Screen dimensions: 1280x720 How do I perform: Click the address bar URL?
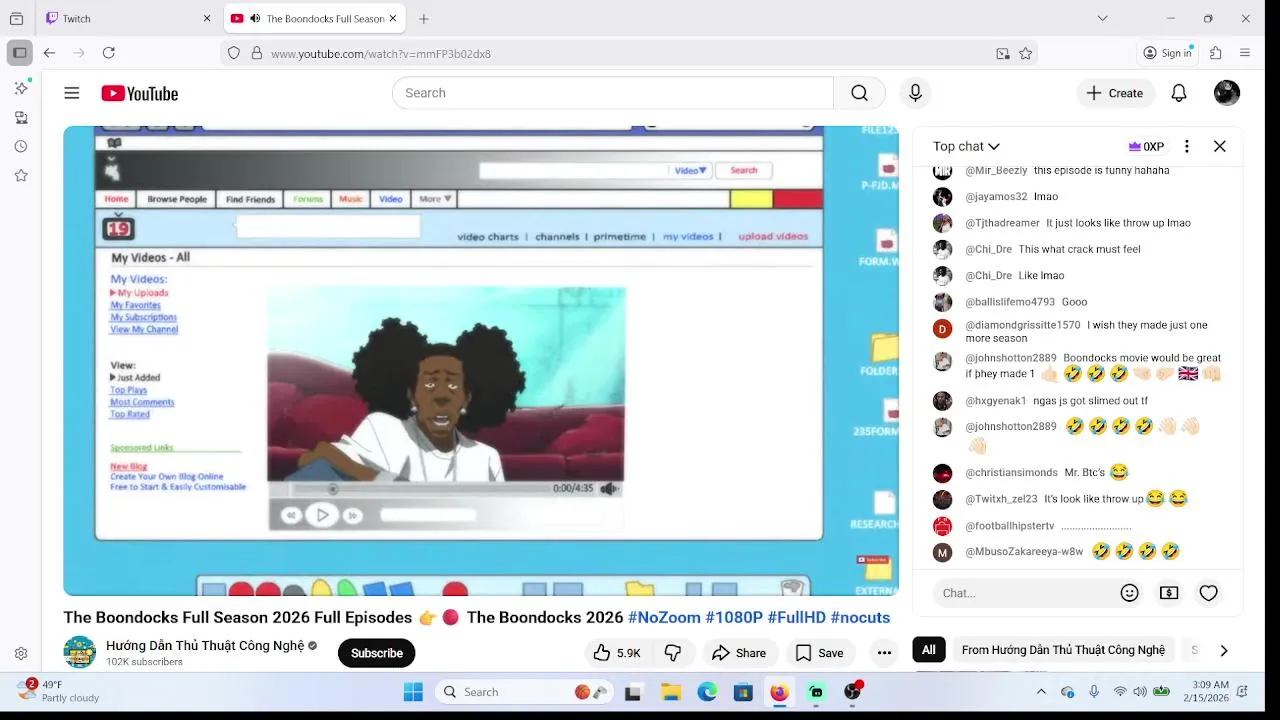(380, 54)
